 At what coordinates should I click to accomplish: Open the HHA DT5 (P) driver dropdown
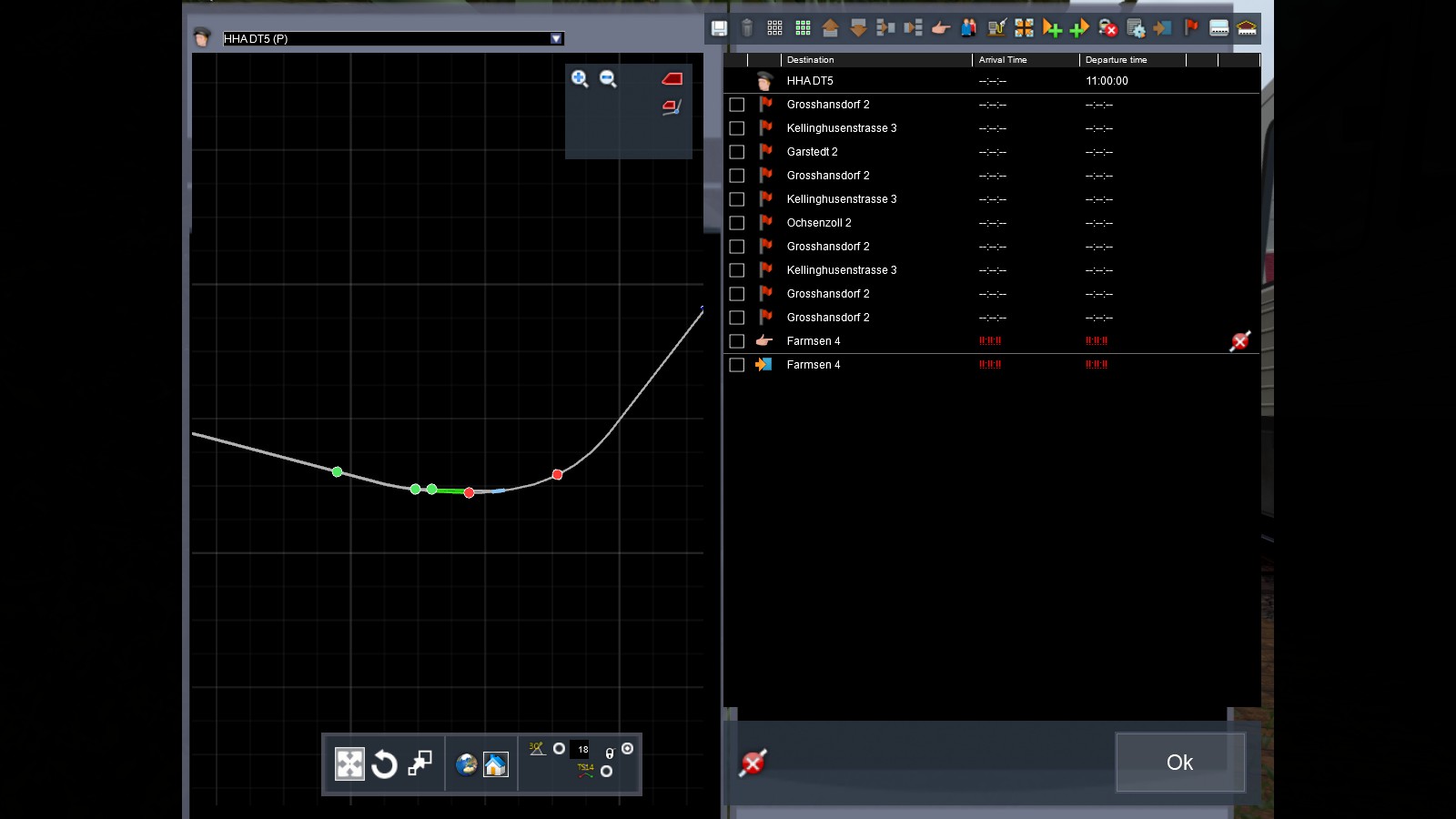[556, 38]
